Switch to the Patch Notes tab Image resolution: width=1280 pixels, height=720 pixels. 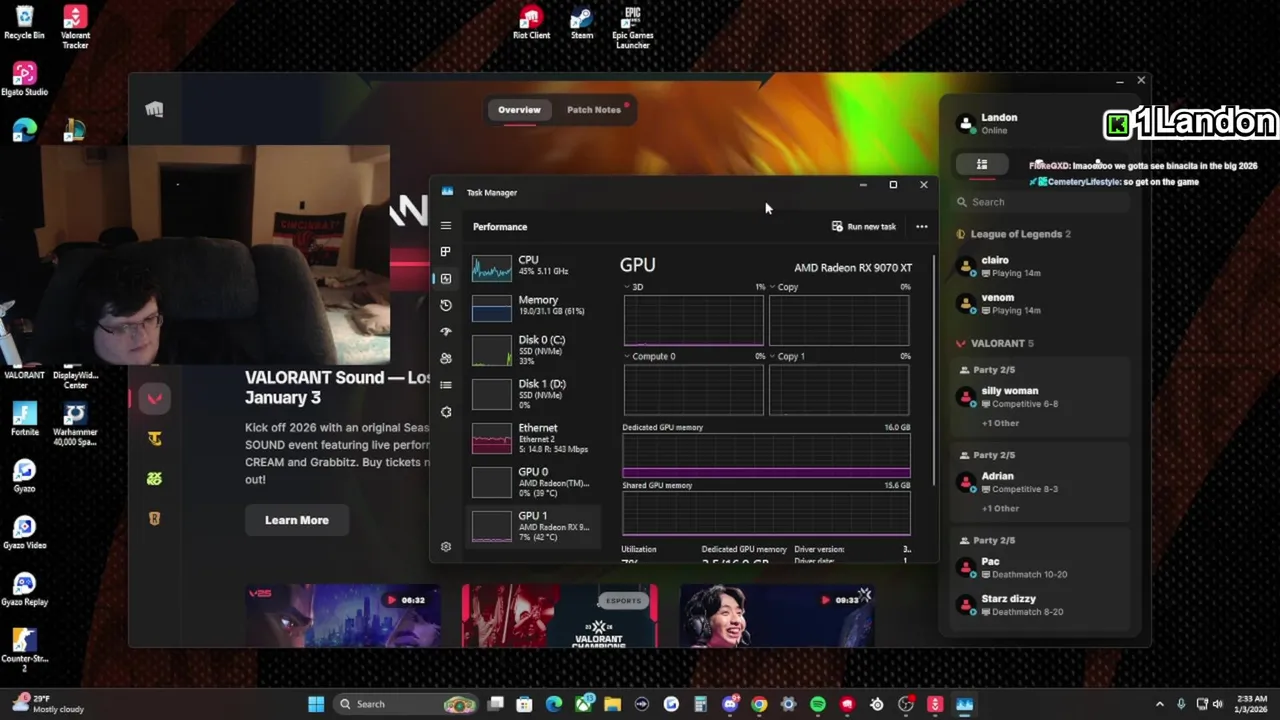pos(594,110)
